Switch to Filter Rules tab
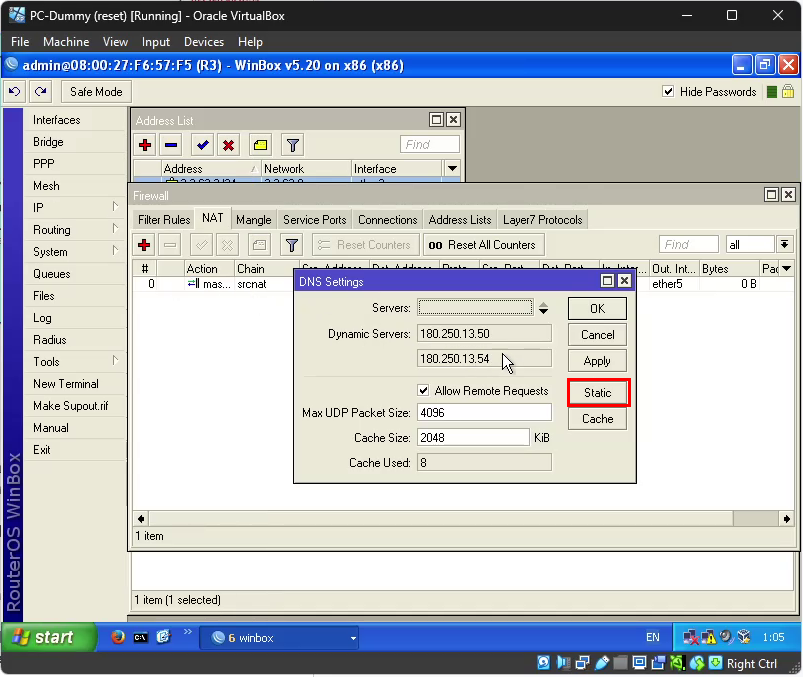Screen dimensions: 803x677 tap(164, 220)
